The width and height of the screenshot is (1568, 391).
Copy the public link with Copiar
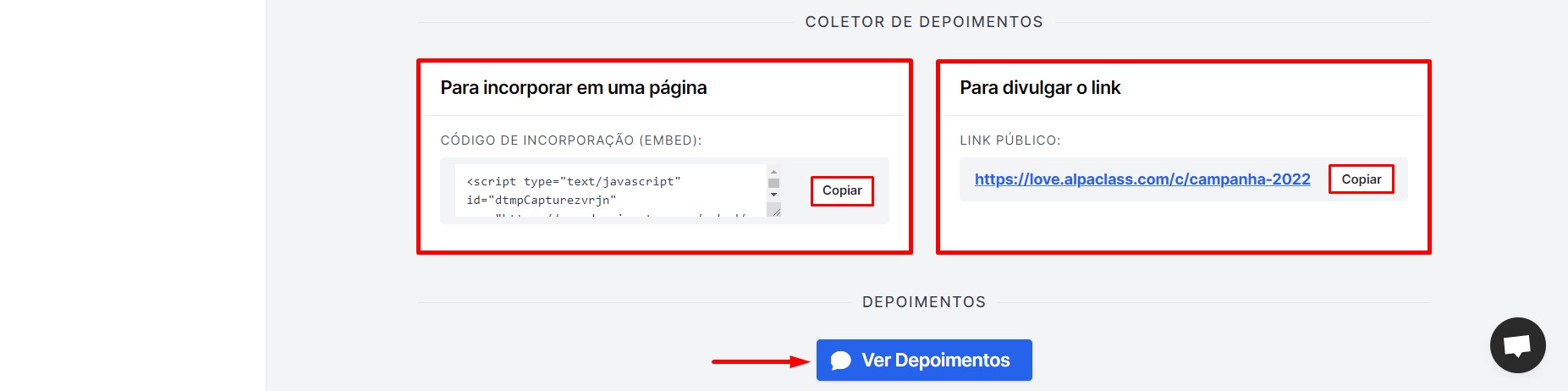pyautogui.click(x=1361, y=179)
